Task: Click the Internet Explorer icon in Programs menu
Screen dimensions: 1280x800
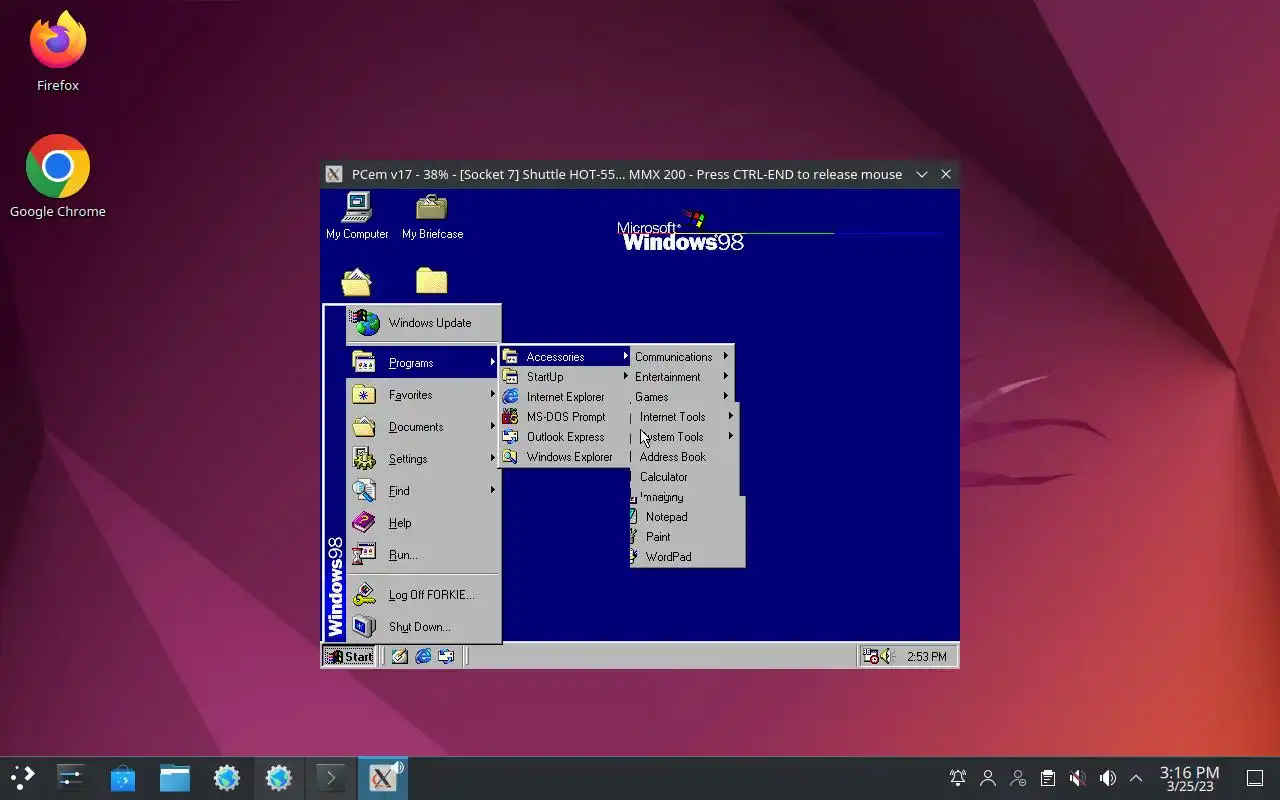Action: (511, 397)
